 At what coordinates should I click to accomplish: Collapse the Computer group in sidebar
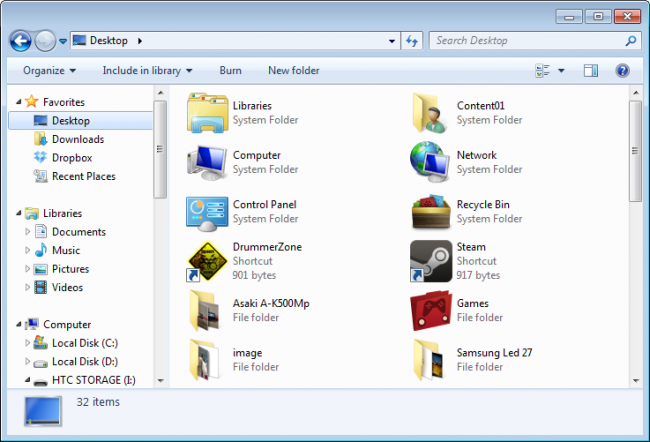pyautogui.click(x=19, y=324)
